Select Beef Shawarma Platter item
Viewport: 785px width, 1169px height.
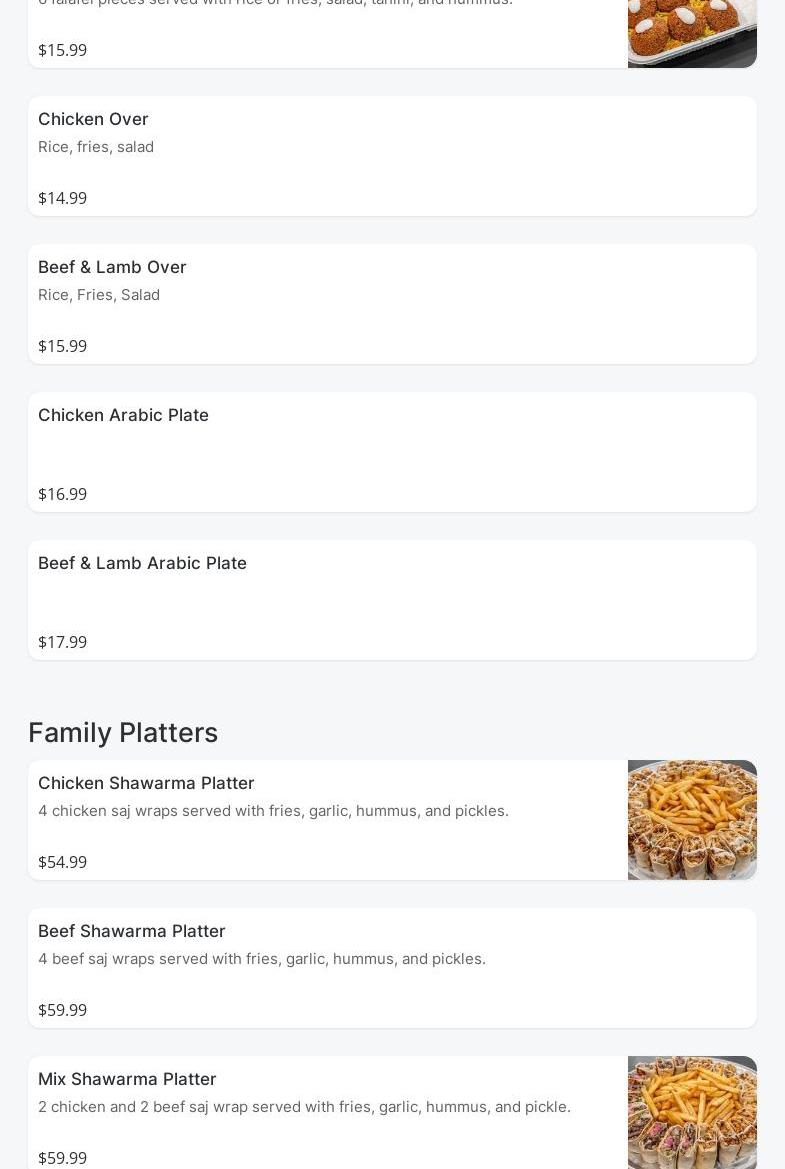(x=392, y=968)
